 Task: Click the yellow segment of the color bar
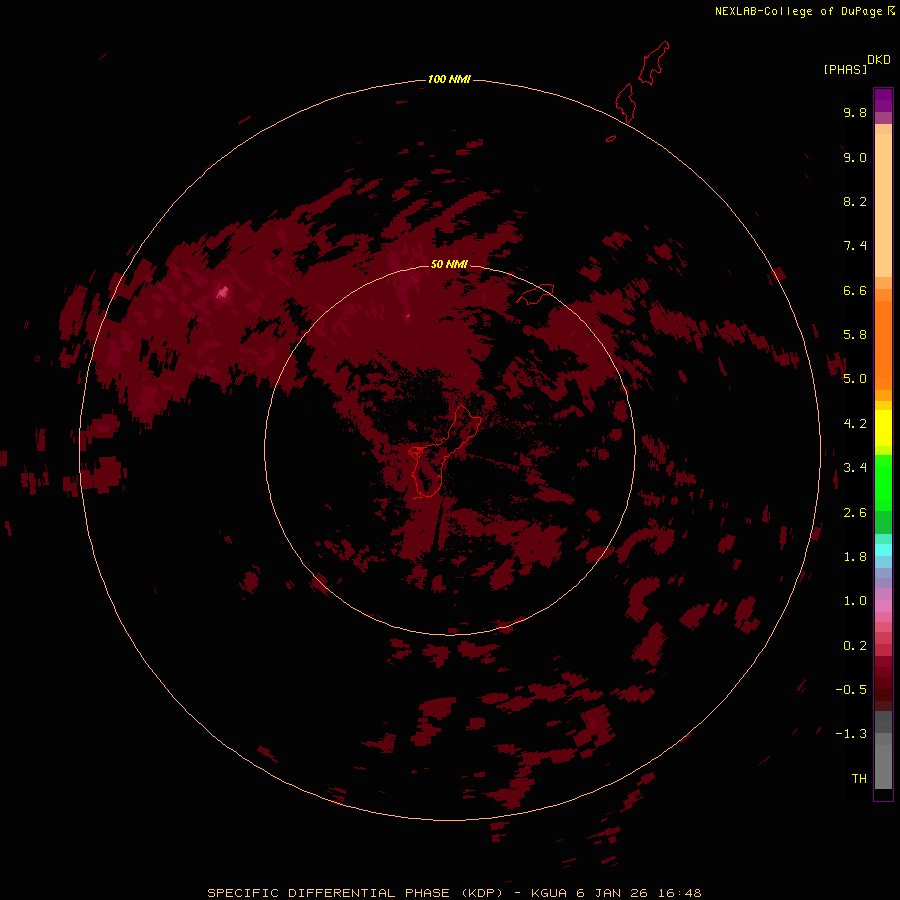click(x=883, y=428)
